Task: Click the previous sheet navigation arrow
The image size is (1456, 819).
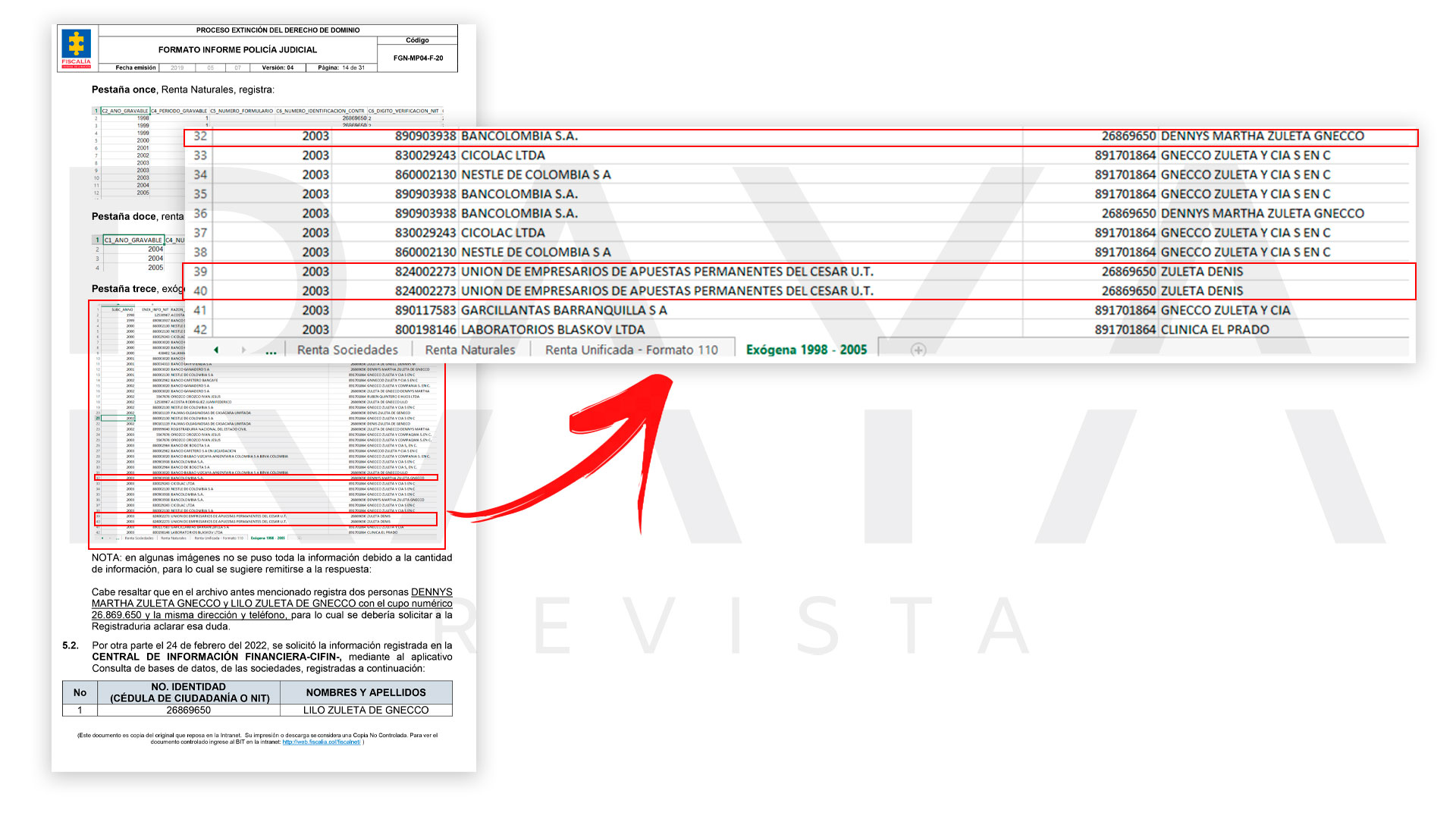Action: [x=217, y=350]
